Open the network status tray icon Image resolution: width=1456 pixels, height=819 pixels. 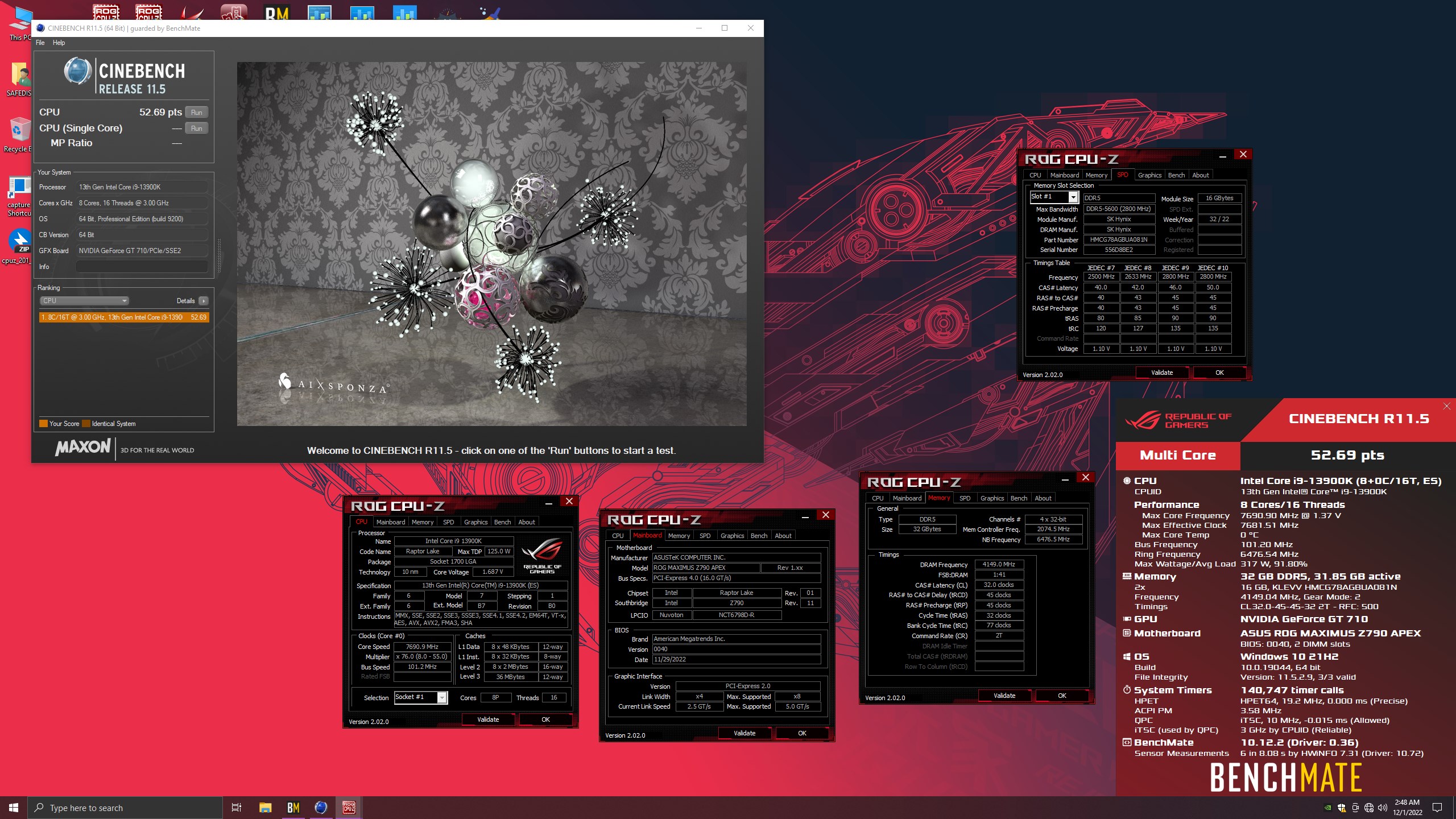point(1369,808)
